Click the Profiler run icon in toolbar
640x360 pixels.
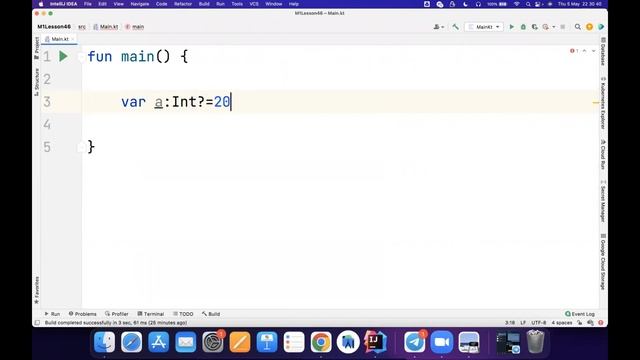[x=546, y=27]
